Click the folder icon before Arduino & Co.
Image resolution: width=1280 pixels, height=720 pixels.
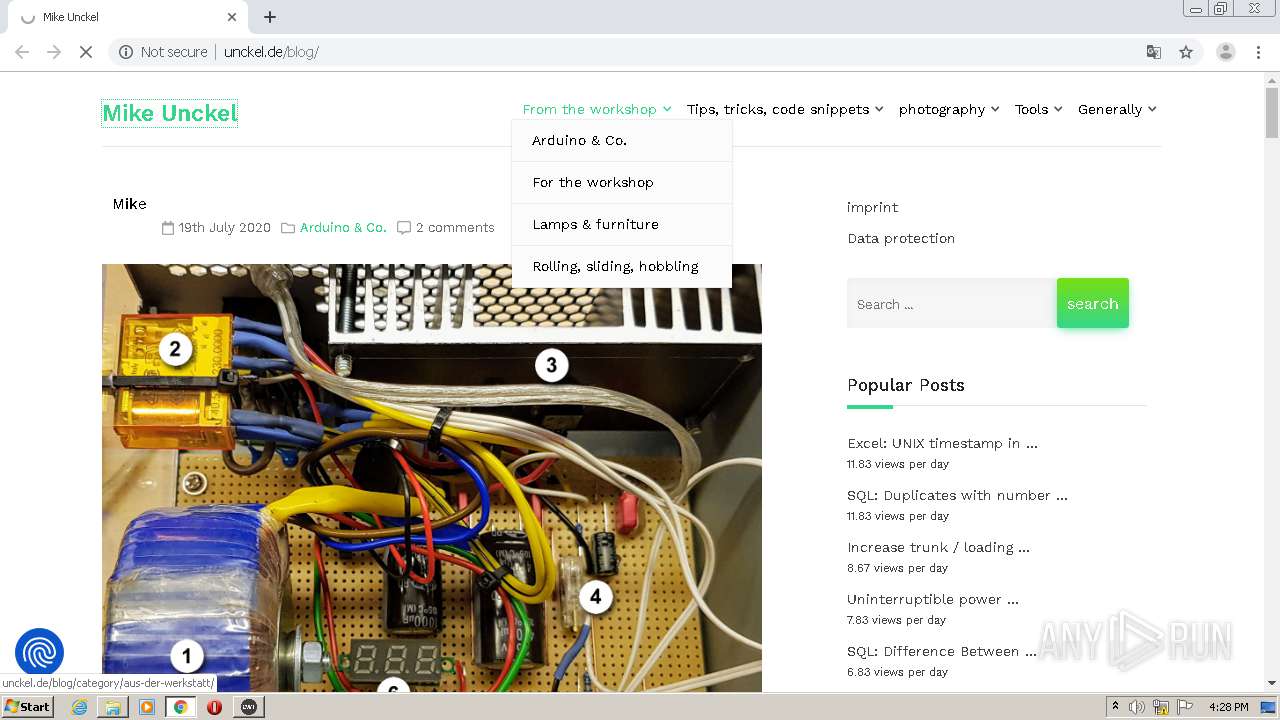point(288,228)
